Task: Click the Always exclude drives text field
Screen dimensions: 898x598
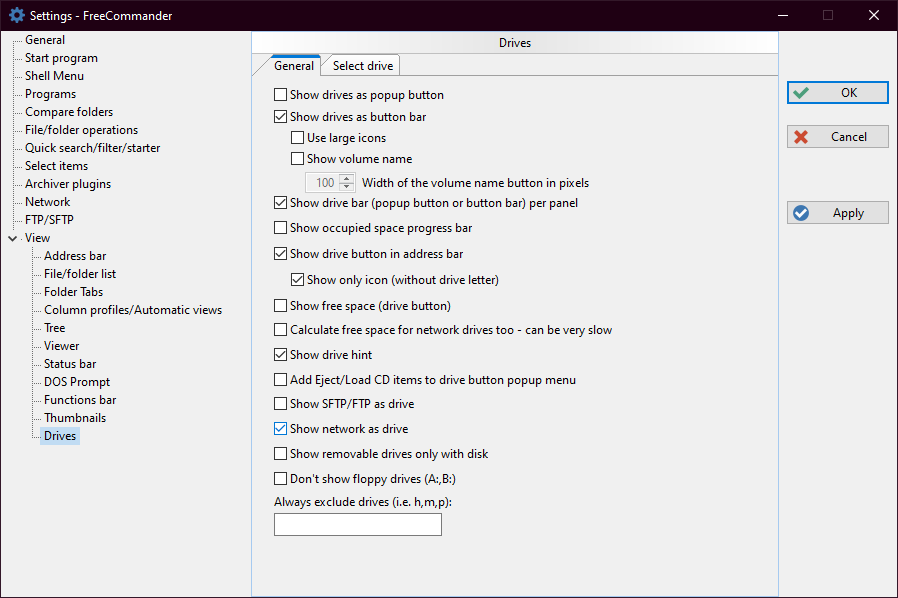Action: coord(357,525)
